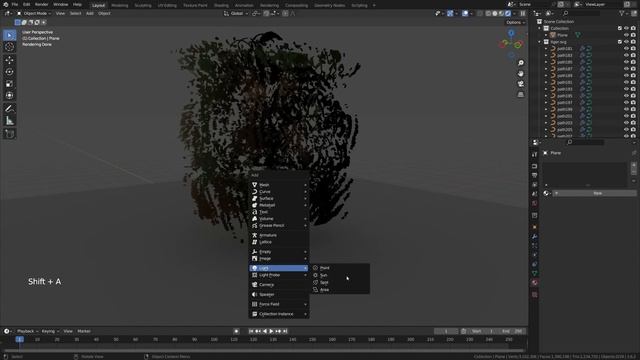Add Sun light from submenu

(x=340, y=275)
